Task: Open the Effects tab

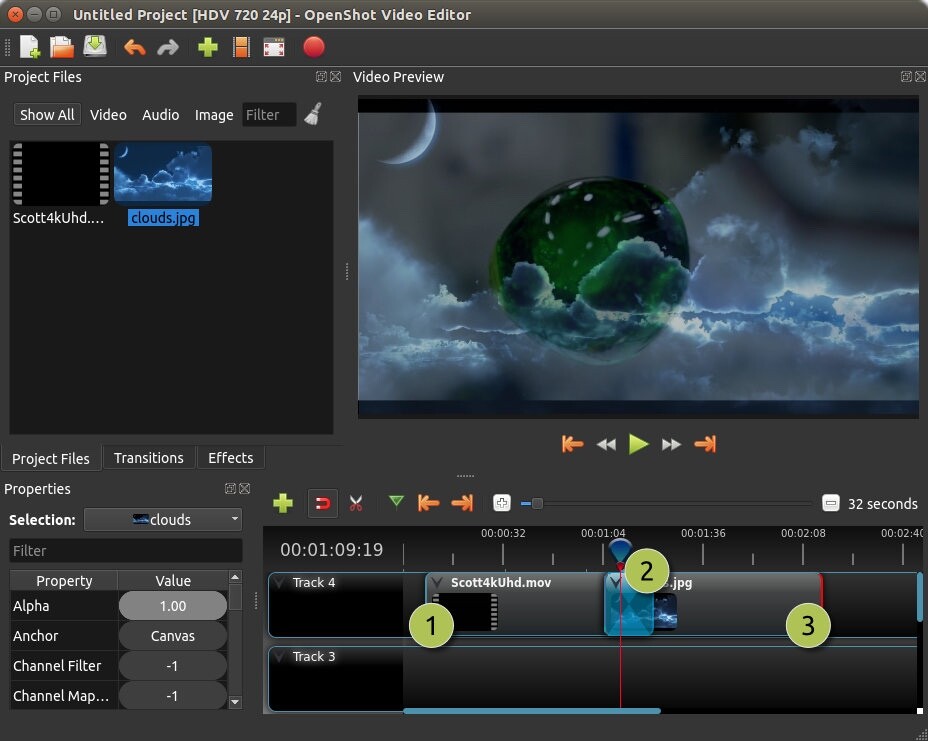Action: 230,457
